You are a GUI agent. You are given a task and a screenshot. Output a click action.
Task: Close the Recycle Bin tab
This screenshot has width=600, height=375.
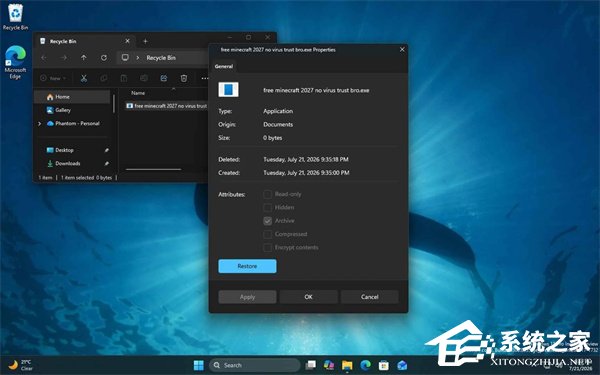[x=127, y=41]
